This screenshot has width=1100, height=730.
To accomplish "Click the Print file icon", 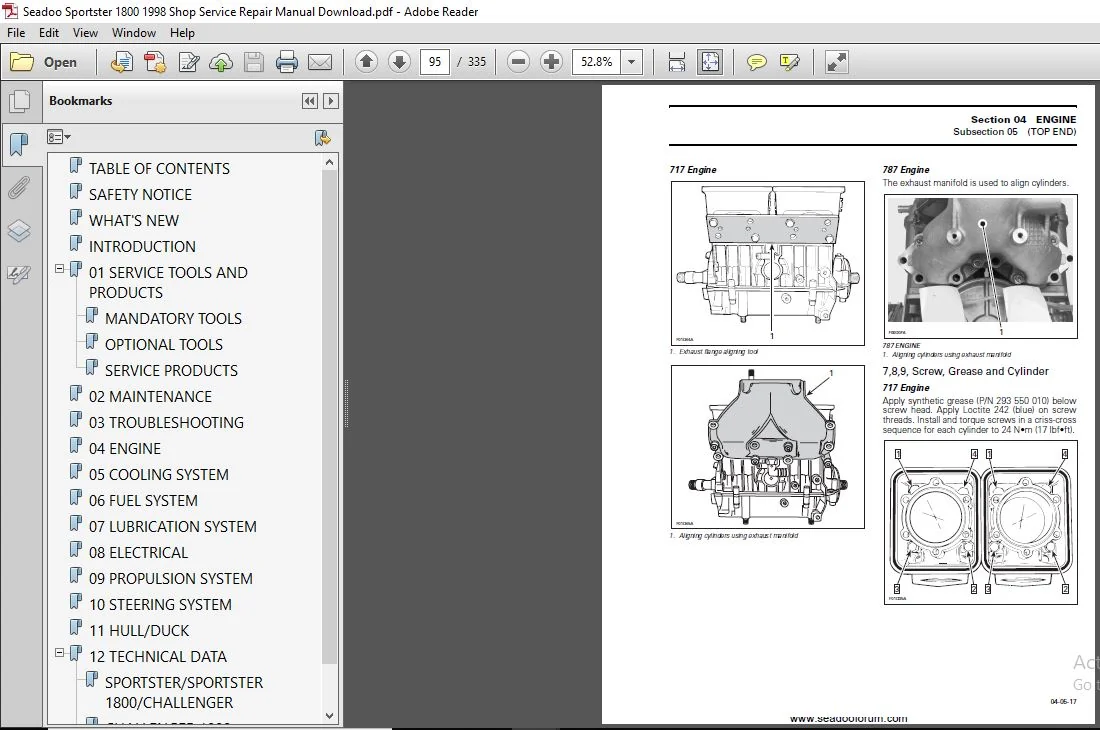I will pos(287,62).
